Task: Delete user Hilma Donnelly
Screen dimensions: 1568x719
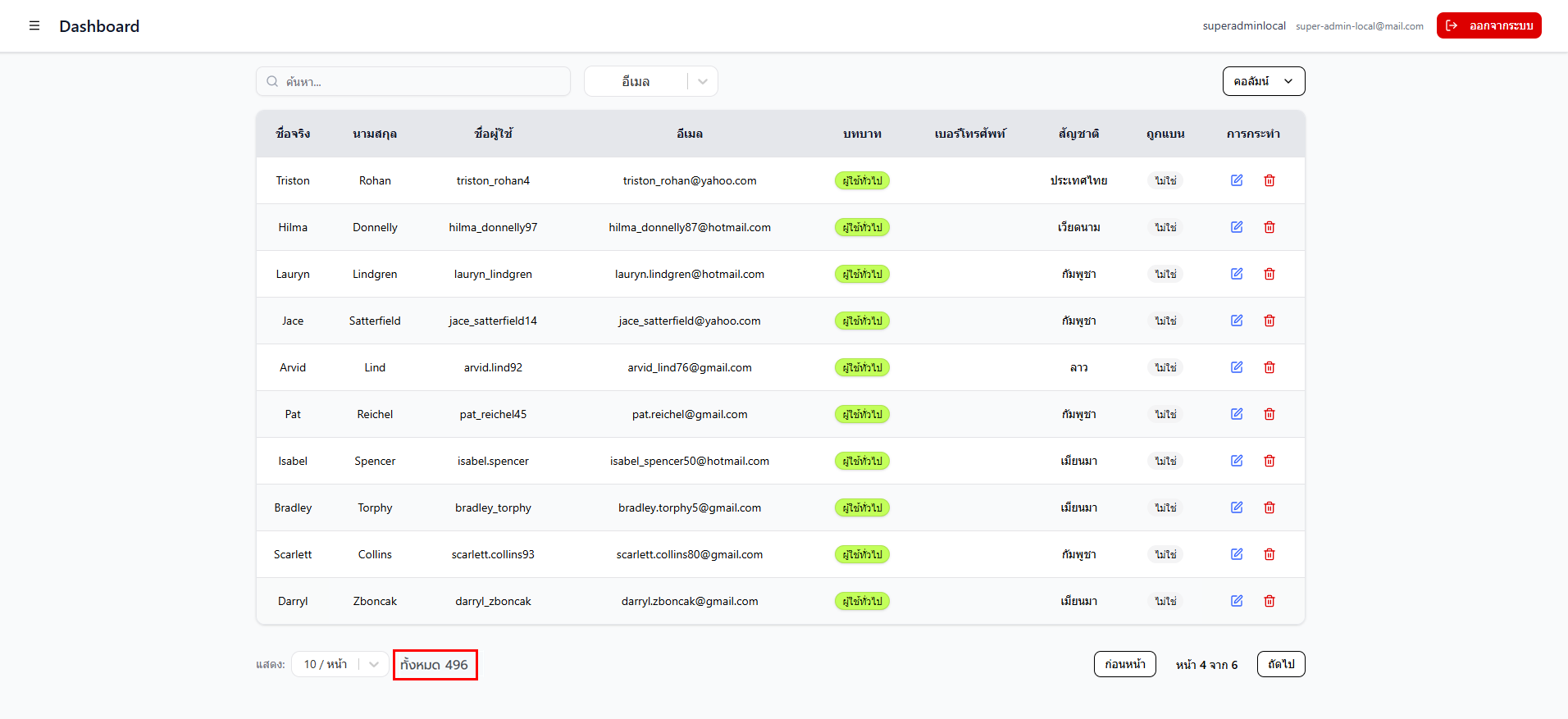Action: point(1269,227)
